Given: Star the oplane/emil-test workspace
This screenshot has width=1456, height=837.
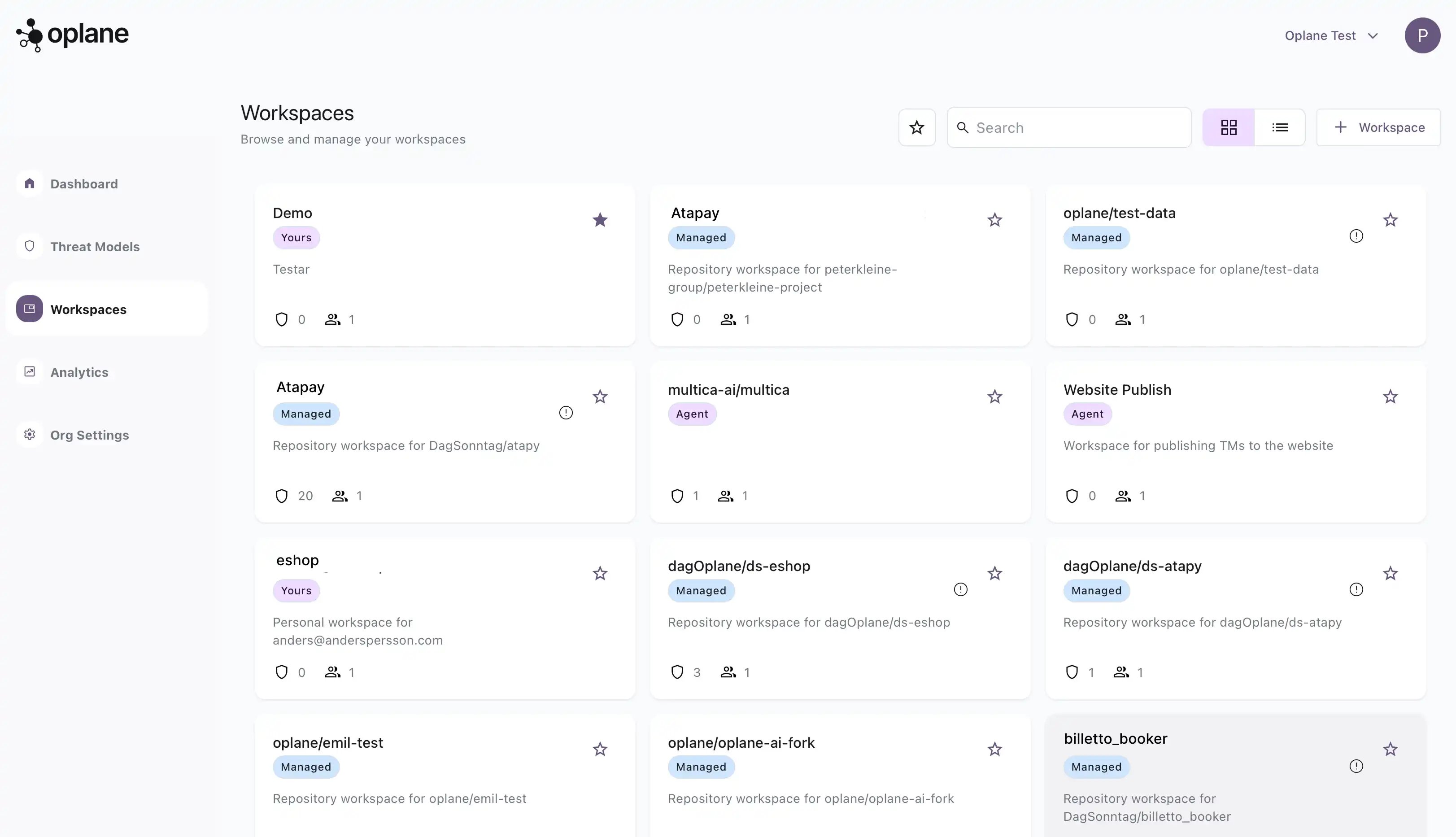Looking at the screenshot, I should pos(600,750).
